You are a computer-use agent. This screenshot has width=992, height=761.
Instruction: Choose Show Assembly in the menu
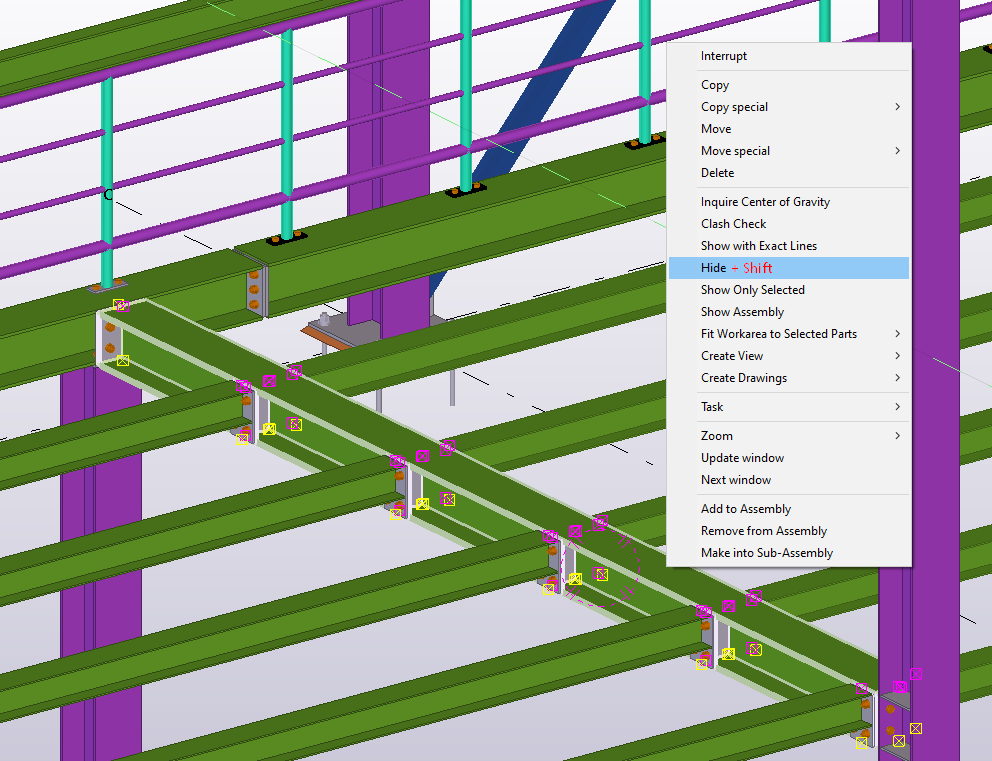(x=789, y=312)
